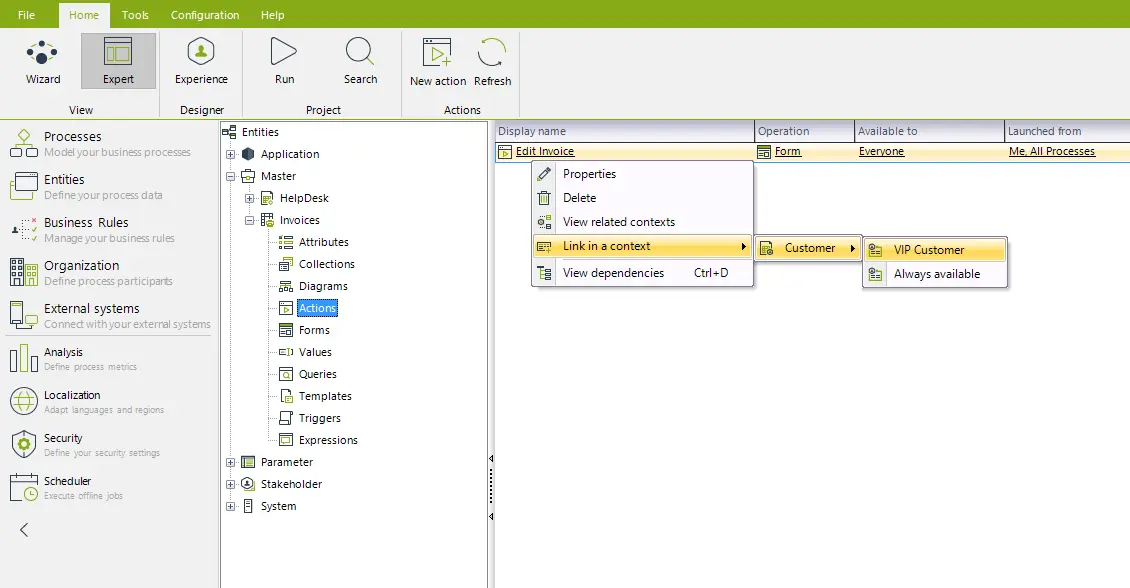Collapse the Invoices tree node
The width and height of the screenshot is (1130, 588).
[249, 220]
